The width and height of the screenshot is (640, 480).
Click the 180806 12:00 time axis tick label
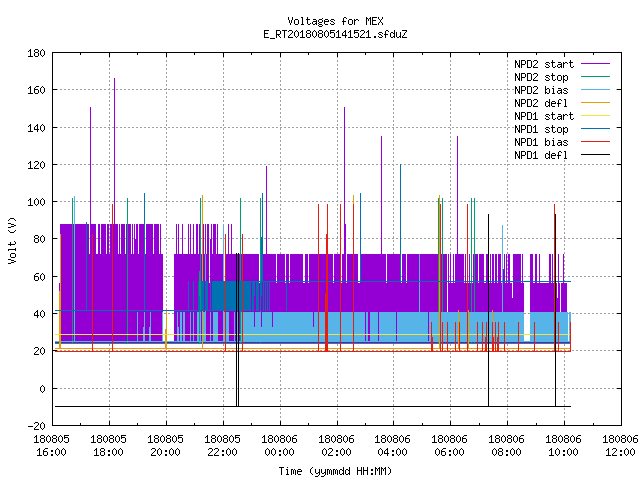[620, 446]
